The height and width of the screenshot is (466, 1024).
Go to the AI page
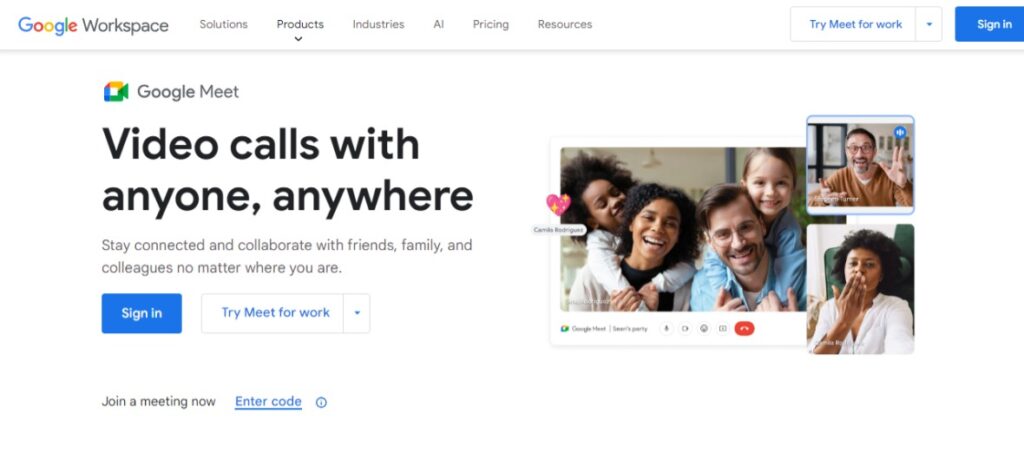coord(439,24)
